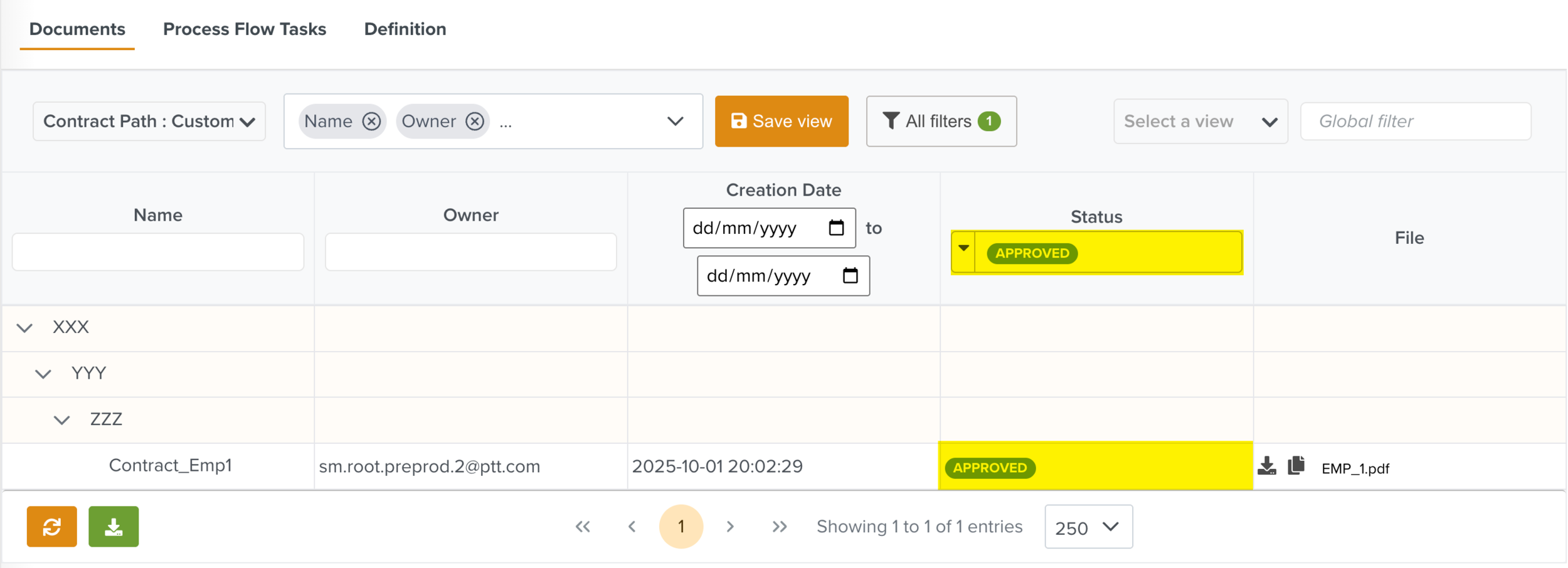Viewport: 1568px width, 568px height.
Task: Switch to the Process Flow Tasks tab
Action: (x=245, y=29)
